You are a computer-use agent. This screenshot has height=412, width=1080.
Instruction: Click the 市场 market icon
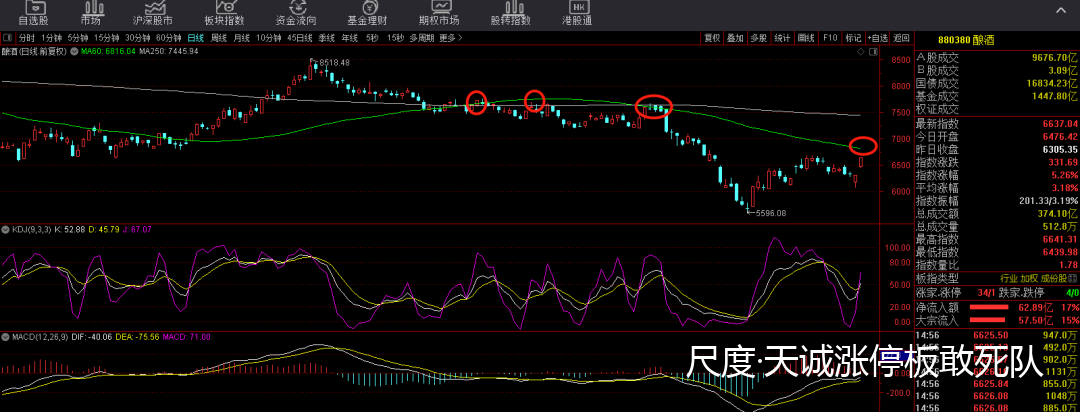[90, 12]
